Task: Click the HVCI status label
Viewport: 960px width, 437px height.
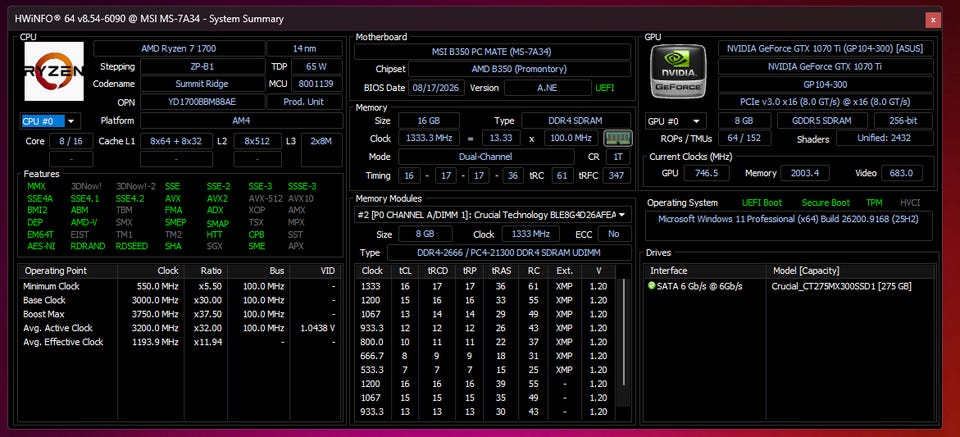Action: pos(910,203)
